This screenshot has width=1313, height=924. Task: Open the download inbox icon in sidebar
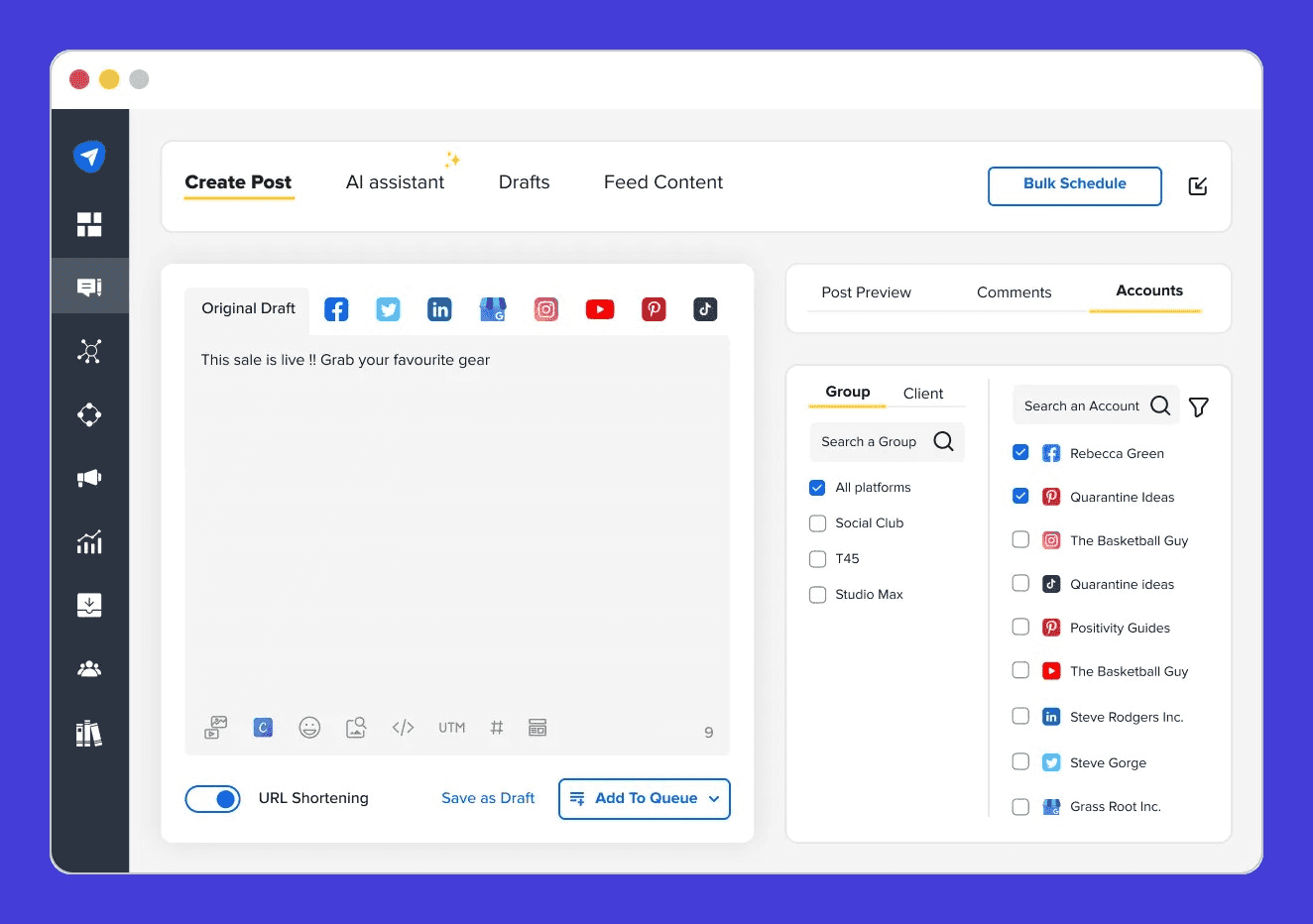click(89, 605)
